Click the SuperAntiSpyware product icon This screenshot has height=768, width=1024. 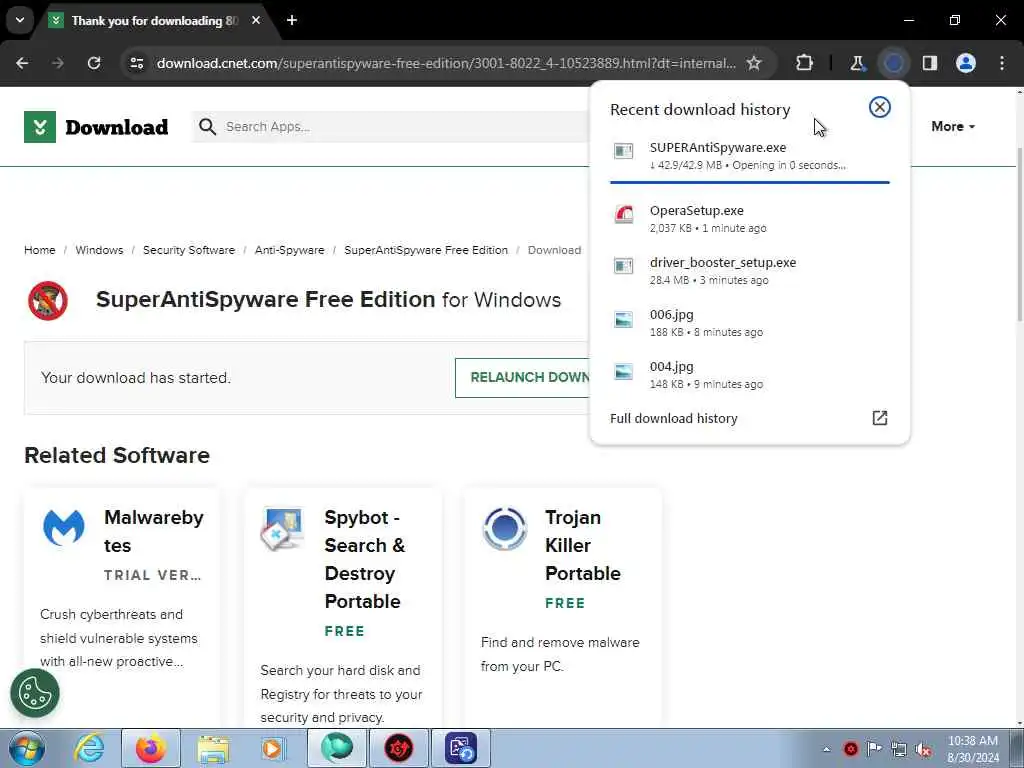coord(48,300)
